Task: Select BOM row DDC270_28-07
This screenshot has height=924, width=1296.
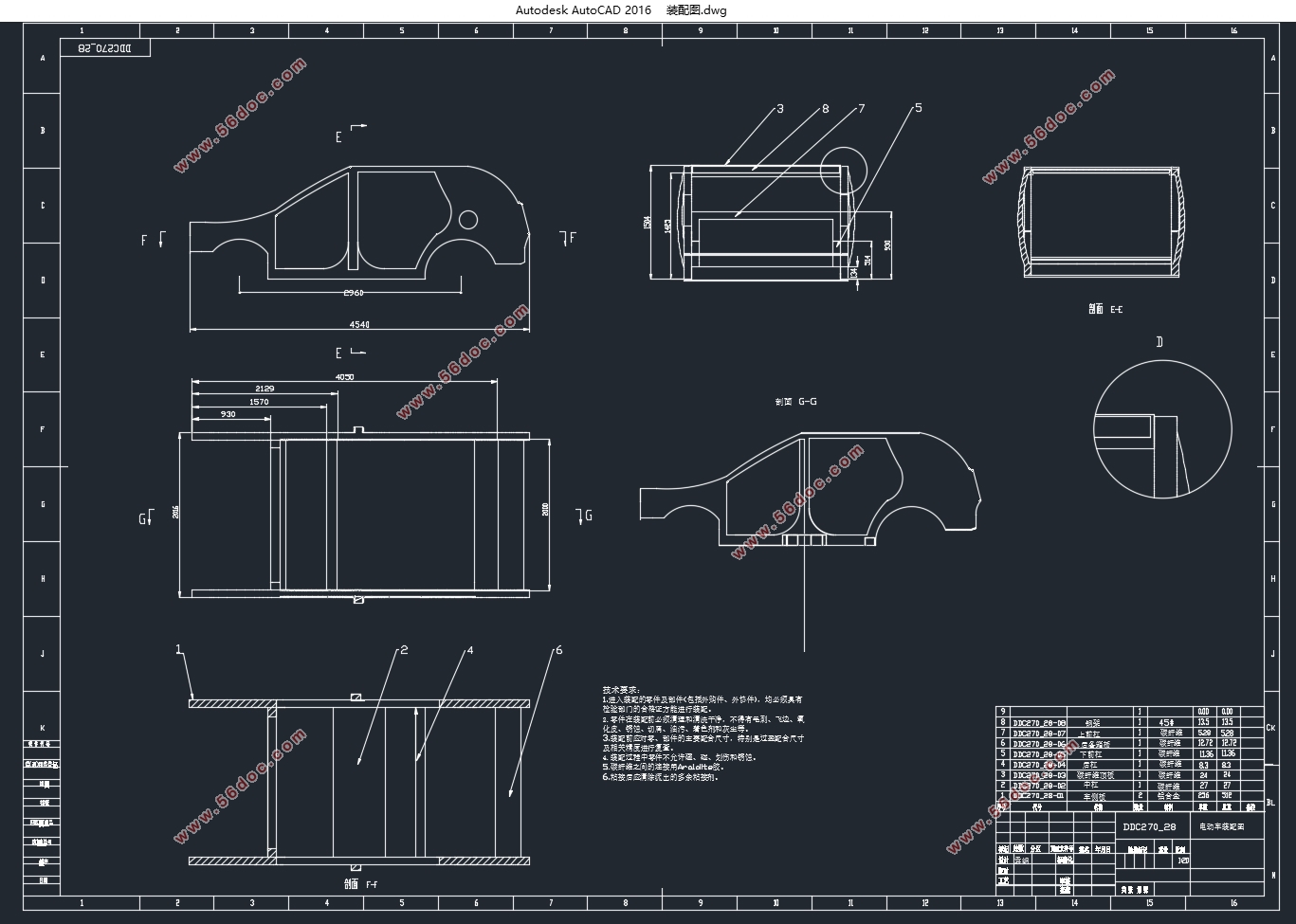Action: pos(1039,733)
